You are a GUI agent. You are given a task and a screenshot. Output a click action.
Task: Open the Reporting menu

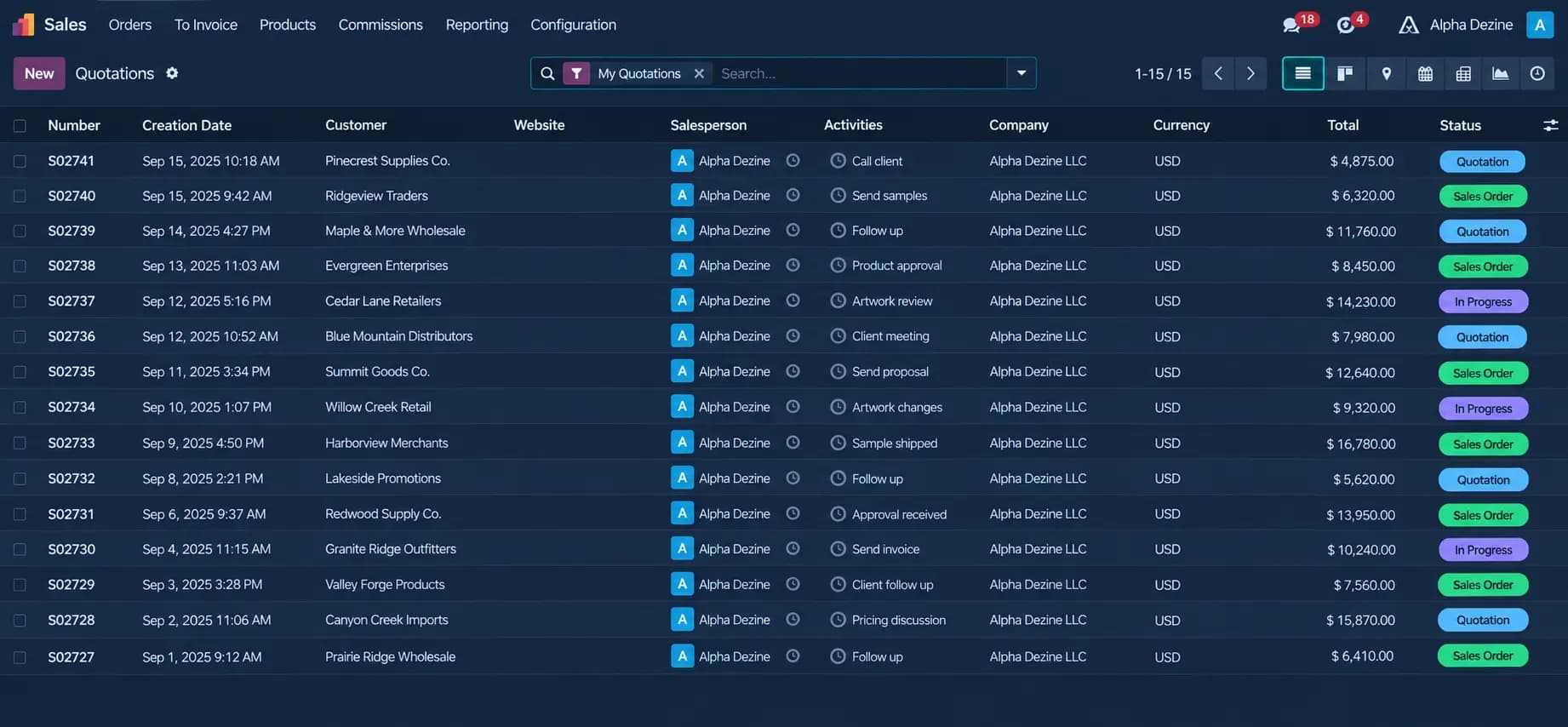pyautogui.click(x=477, y=25)
